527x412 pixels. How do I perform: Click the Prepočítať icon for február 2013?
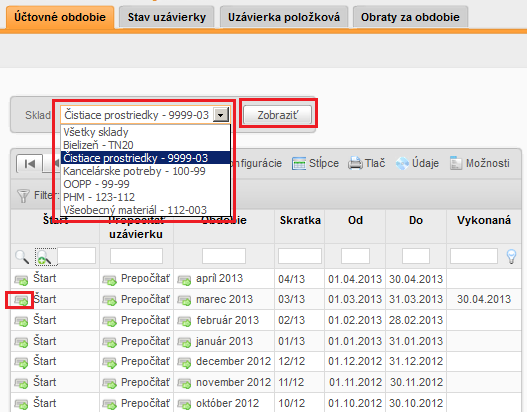(x=109, y=321)
